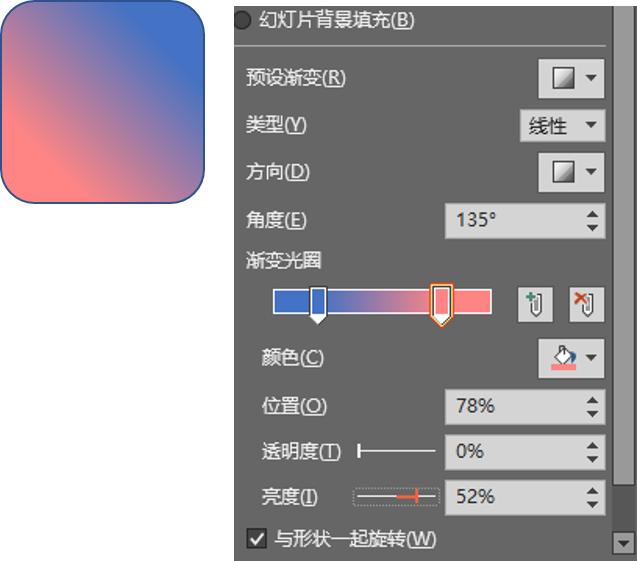Image resolution: width=637 pixels, height=561 pixels.
Task: Increase the angle value with up arrow
Action: pyautogui.click(x=594, y=214)
